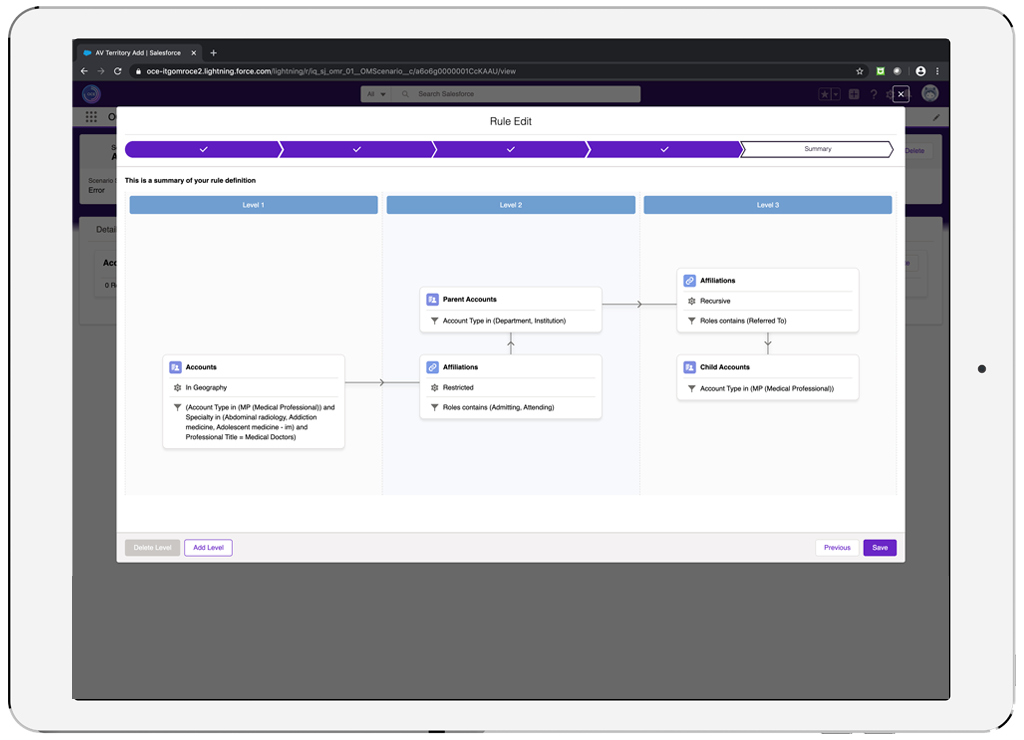The image size is (1024, 740).
Task: Click the filter icon beside Roles contains (Referred To)
Action: tap(690, 321)
